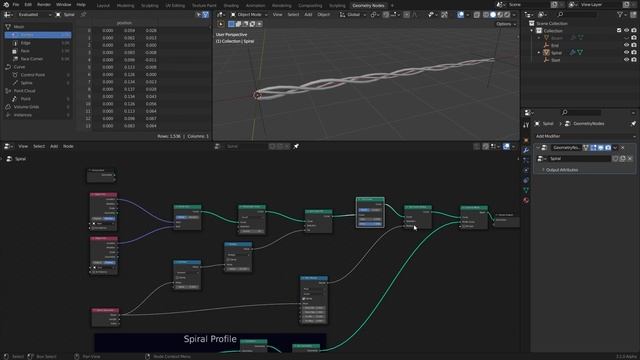Screen dimensions: 640x360
Task: Open the Object Mode dropdown
Action: (x=249, y=15)
